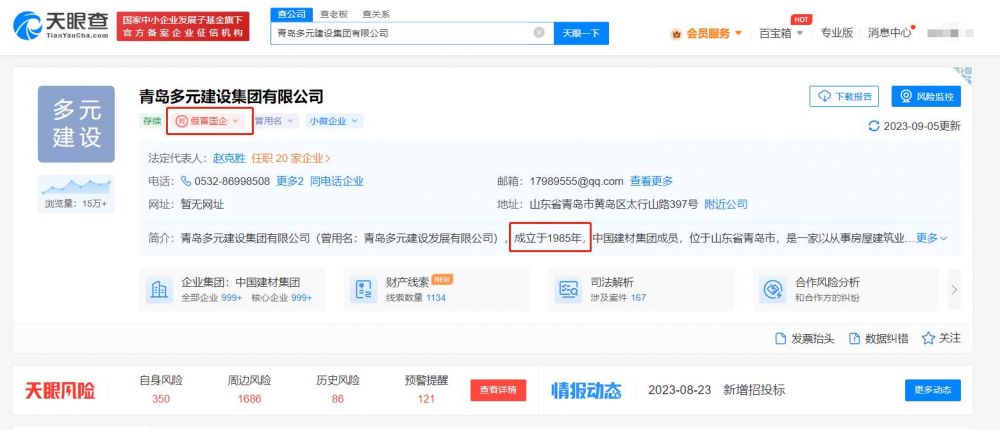This screenshot has height=430, width=1000.
Task: Open the 全部企业 999+ count
Action: [x=212, y=298]
